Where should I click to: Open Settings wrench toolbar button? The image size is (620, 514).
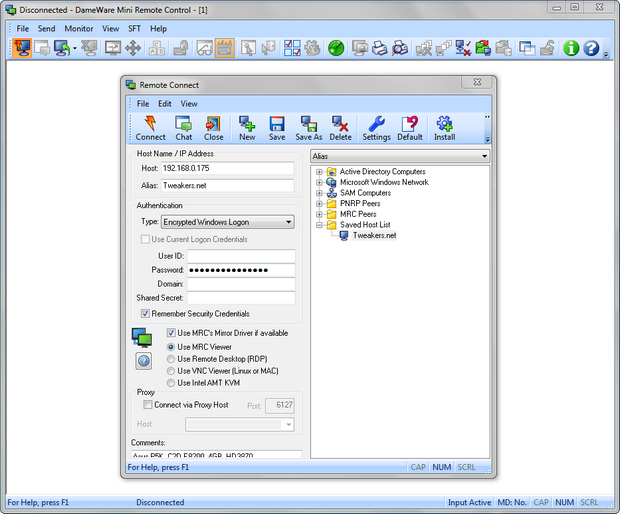coord(376,128)
